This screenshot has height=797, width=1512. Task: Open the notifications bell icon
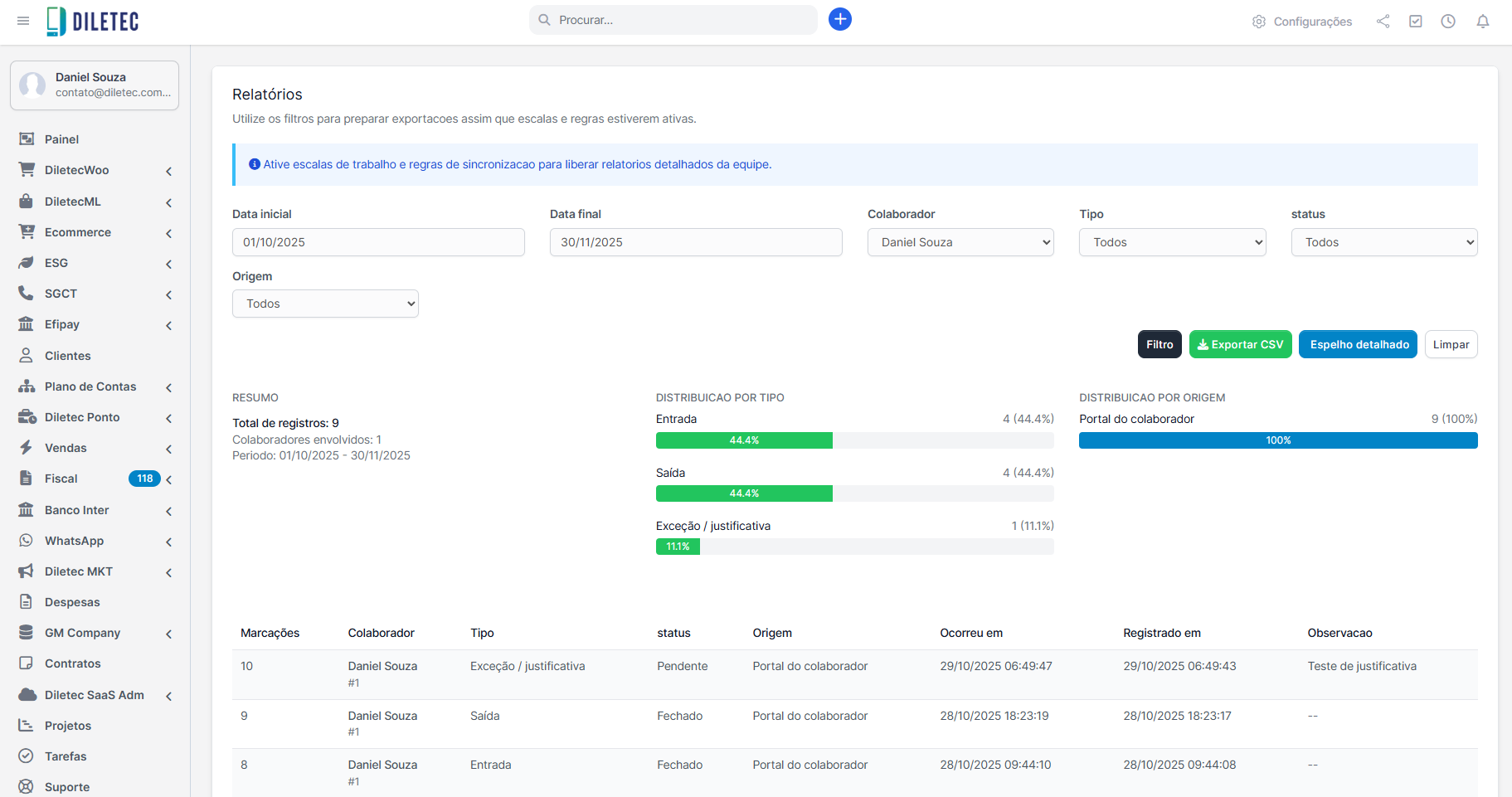[x=1482, y=22]
